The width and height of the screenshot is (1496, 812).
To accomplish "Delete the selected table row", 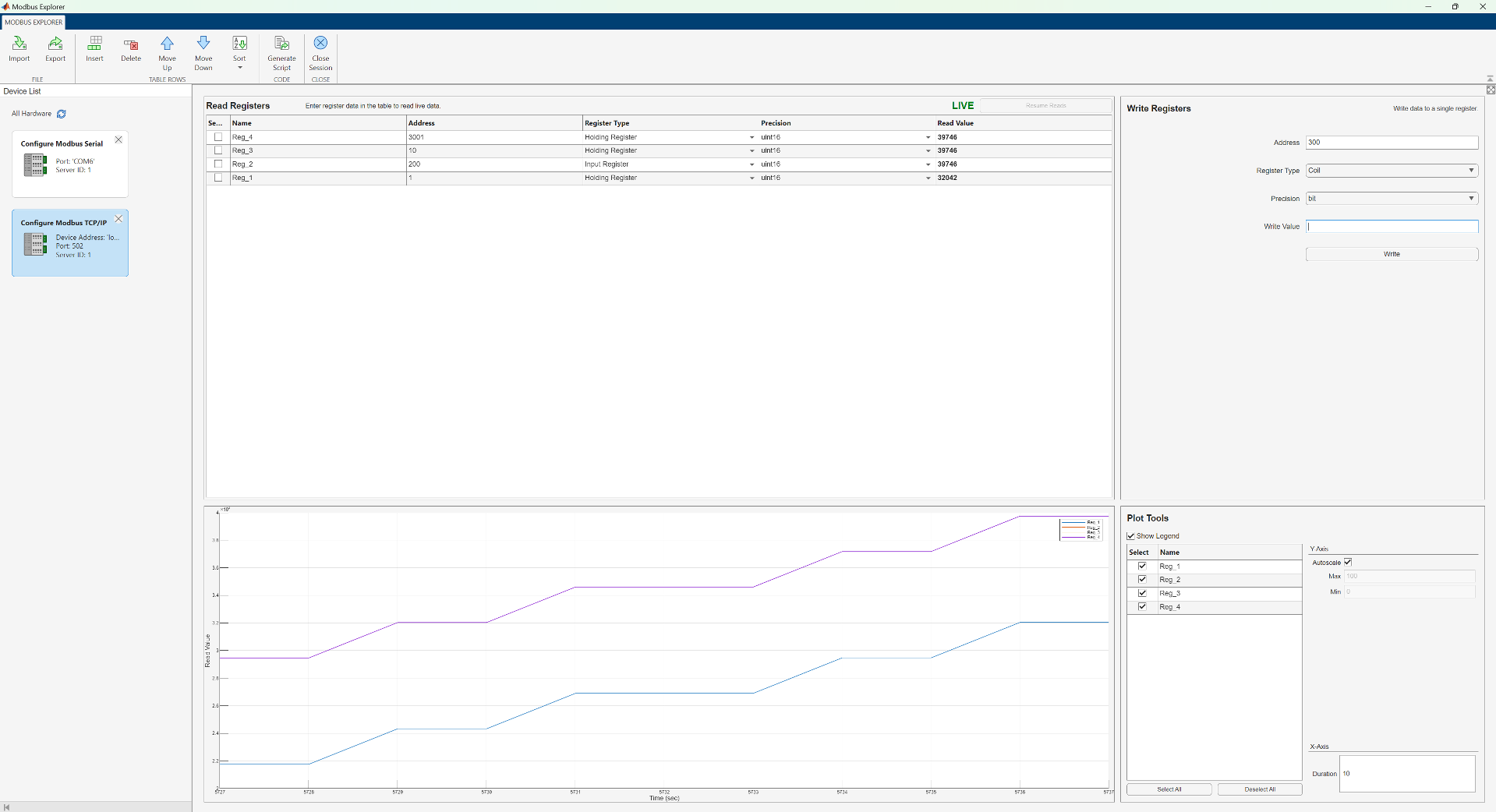I will click(130, 49).
